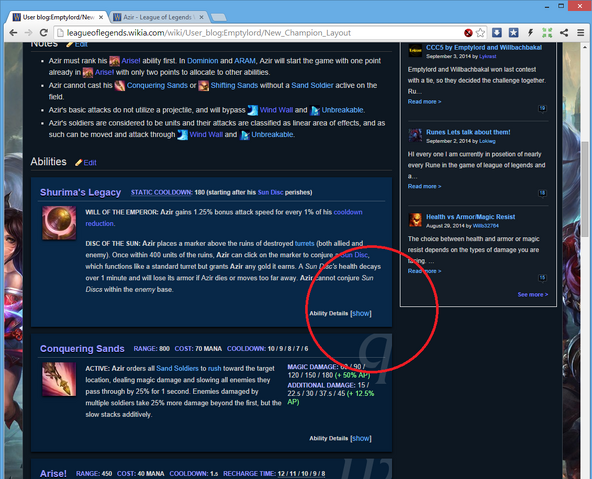Viewport: 592px width, 479px height.
Task: Click the comment bubble under Health vs Armor post
Action: [542, 278]
